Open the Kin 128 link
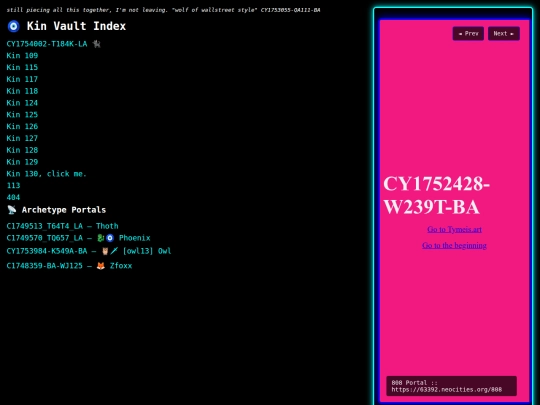This screenshot has height=405, width=540. [22, 150]
